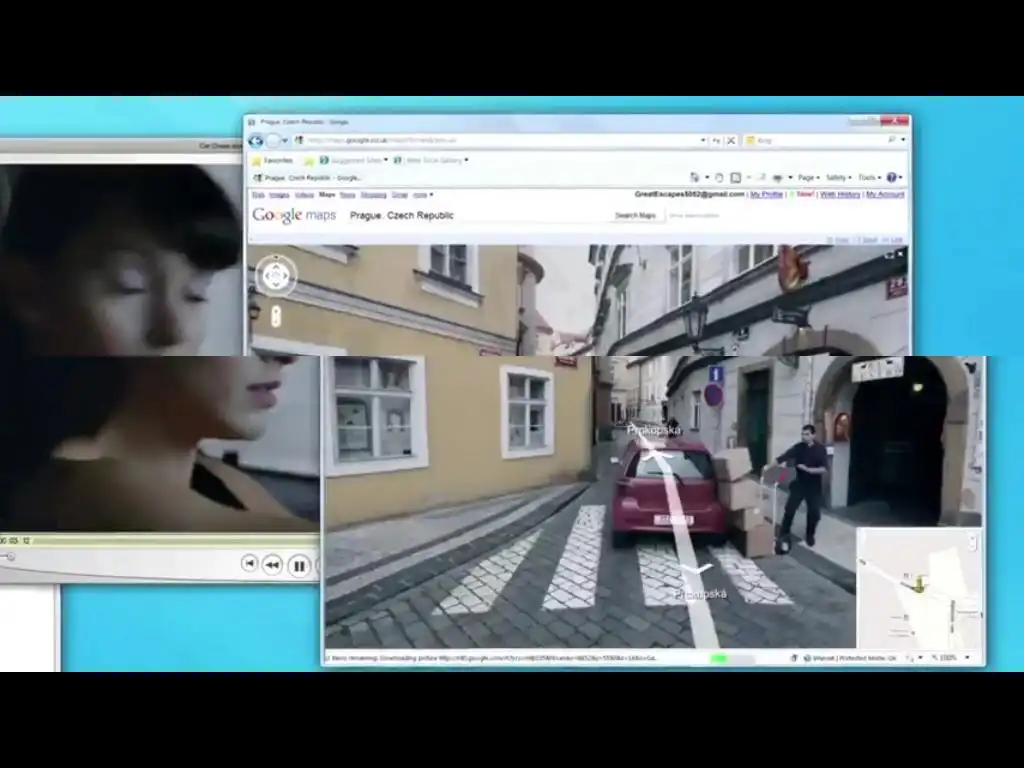Go back with the browser Back arrow
This screenshot has height=768, width=1024.
255,140
